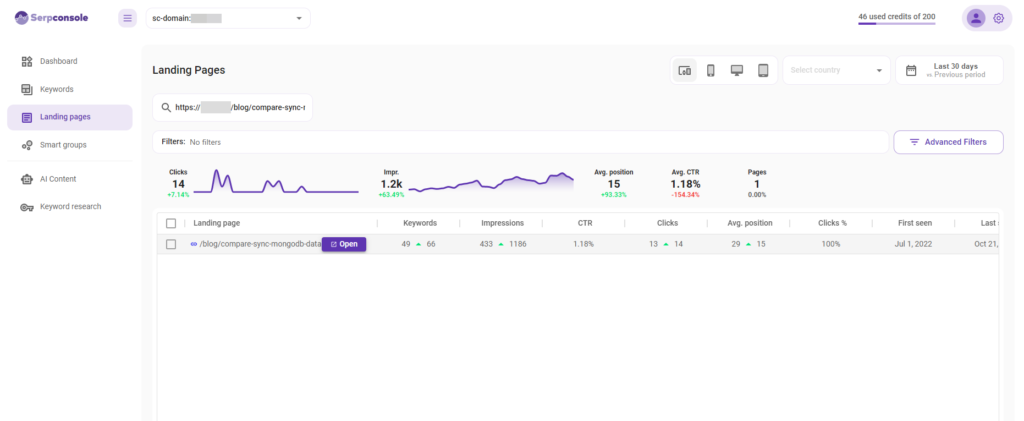Image resolution: width=1024 pixels, height=421 pixels.
Task: Filter by mobile device icon
Action: coord(711,70)
